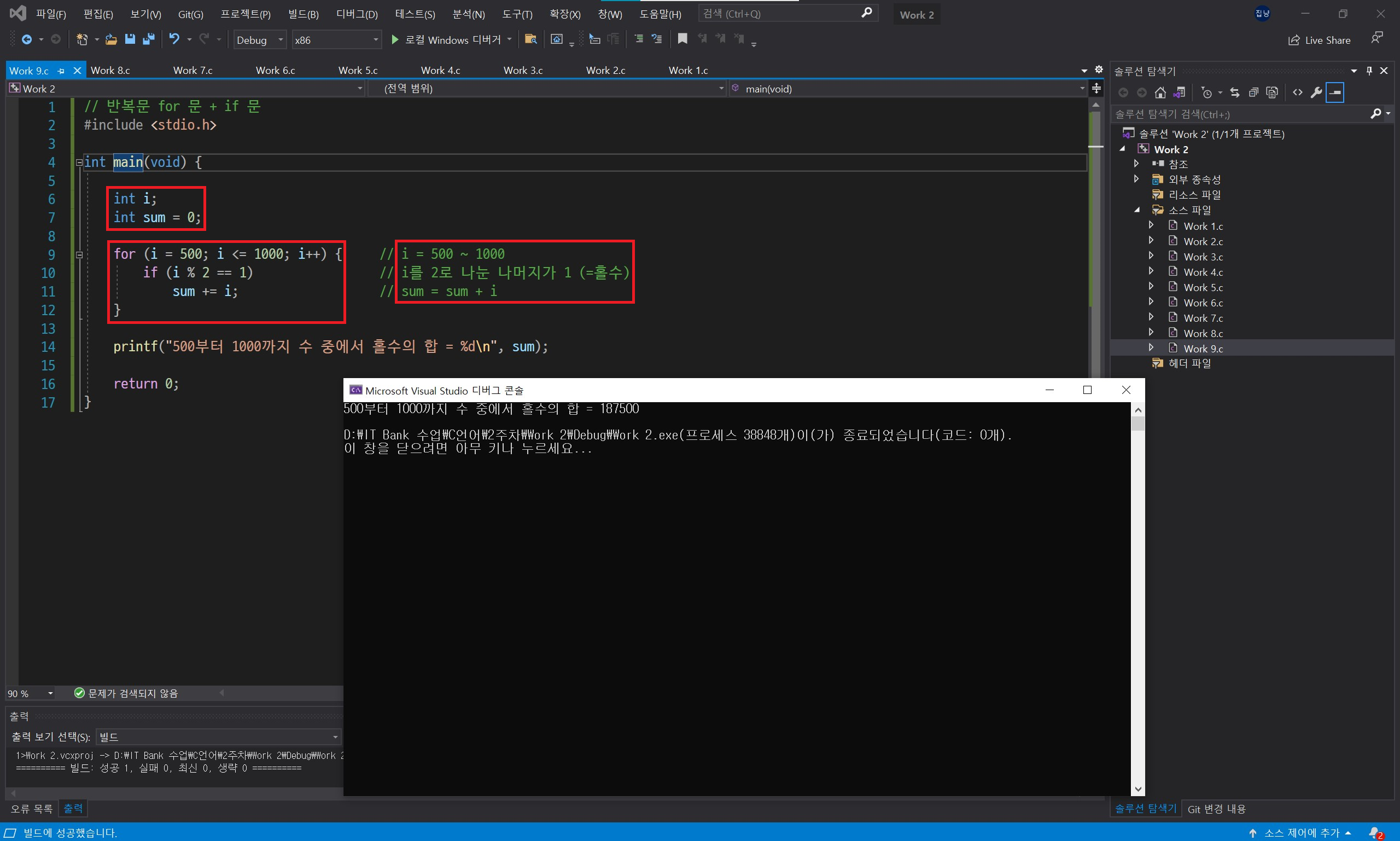Click the Live Share button
Viewport: 1400px width, 841px height.
point(1319,40)
